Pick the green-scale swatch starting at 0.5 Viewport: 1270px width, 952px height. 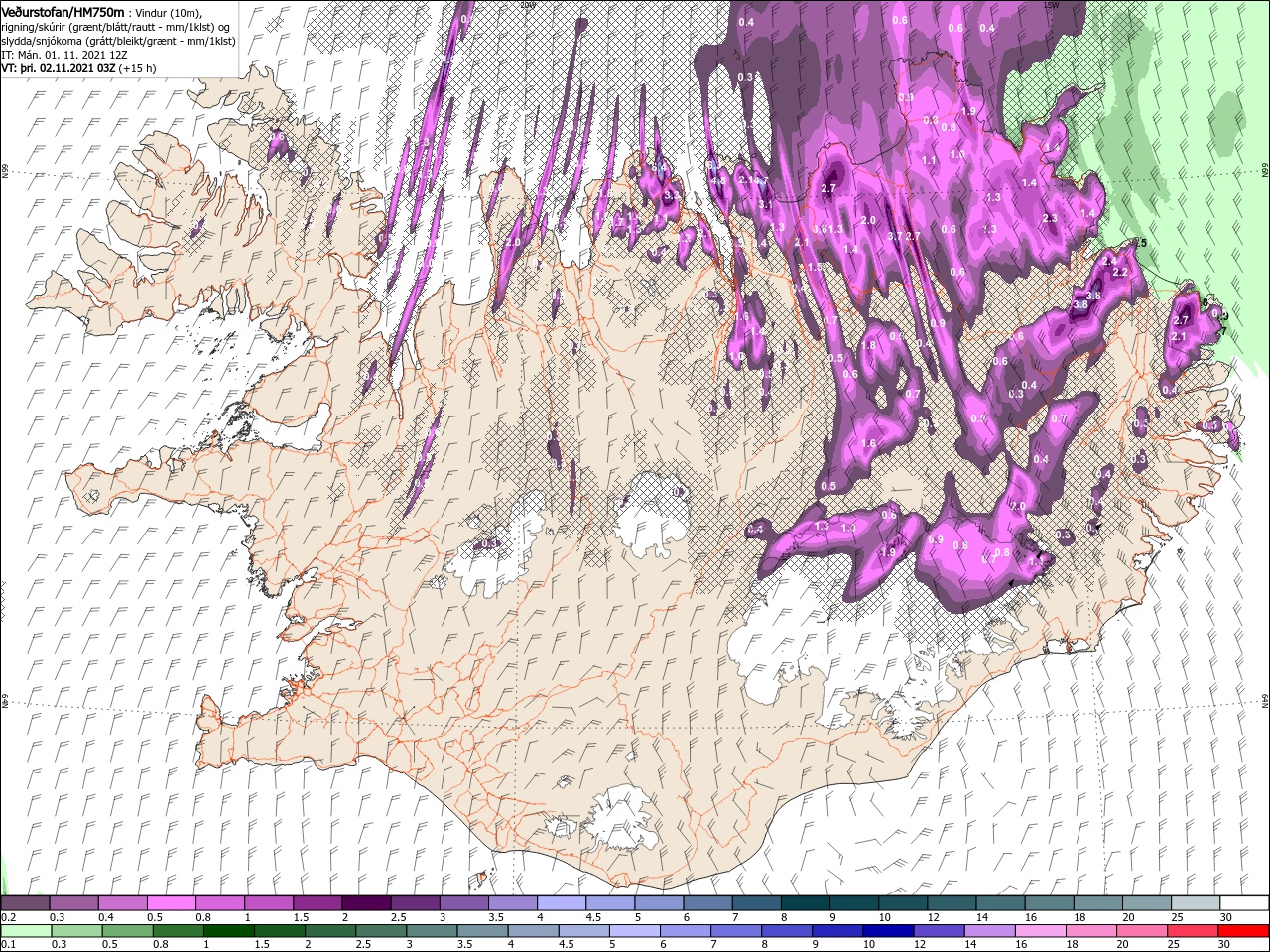(x=127, y=931)
